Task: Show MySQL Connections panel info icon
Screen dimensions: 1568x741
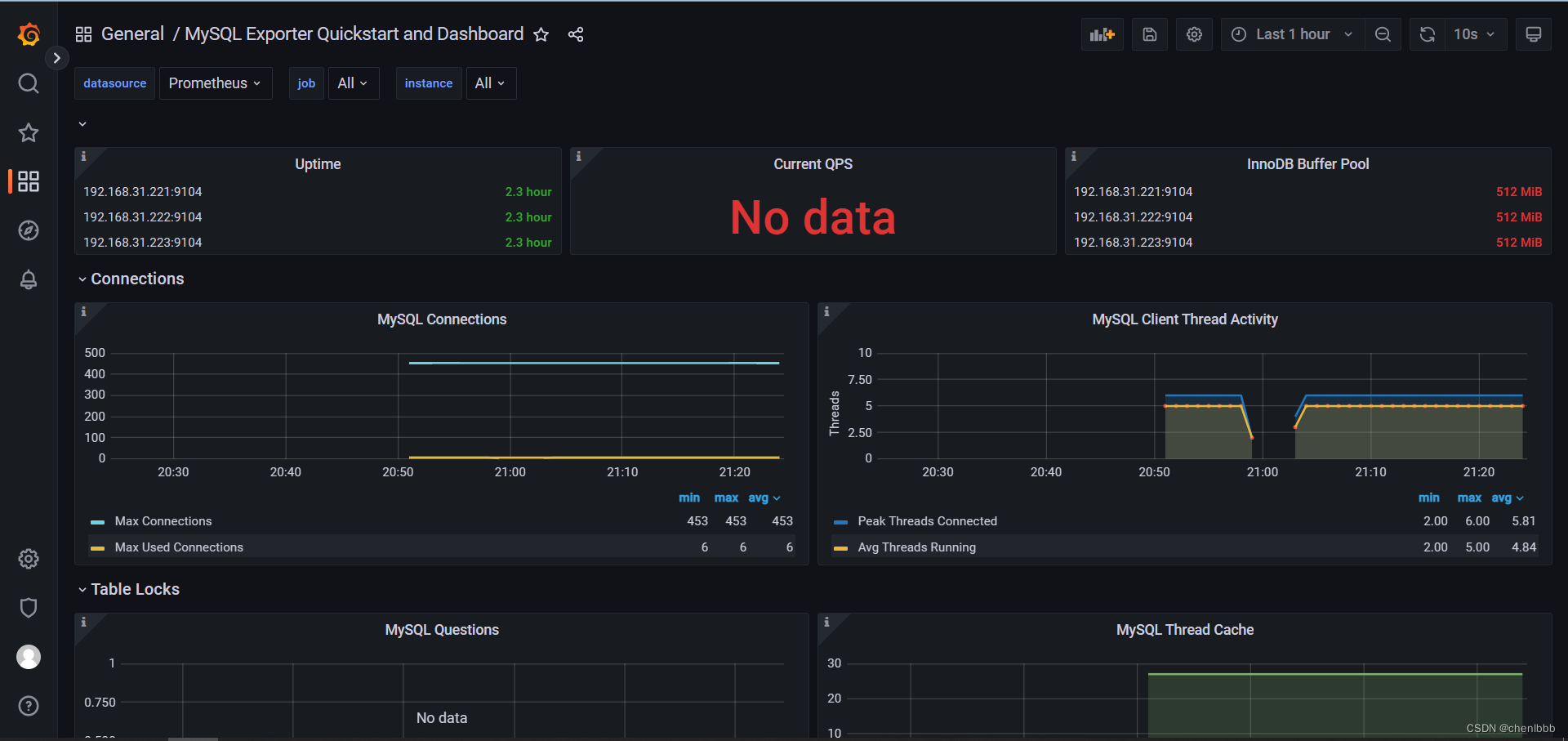Action: point(83,311)
